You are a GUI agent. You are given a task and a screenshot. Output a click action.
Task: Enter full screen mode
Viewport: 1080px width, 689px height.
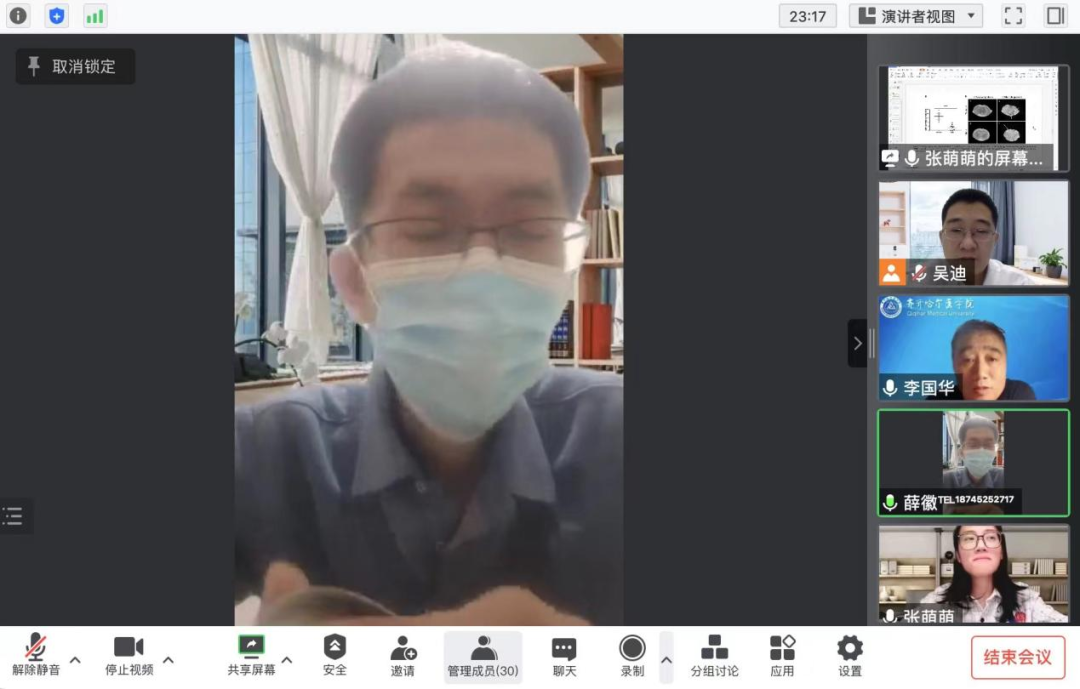[1013, 16]
